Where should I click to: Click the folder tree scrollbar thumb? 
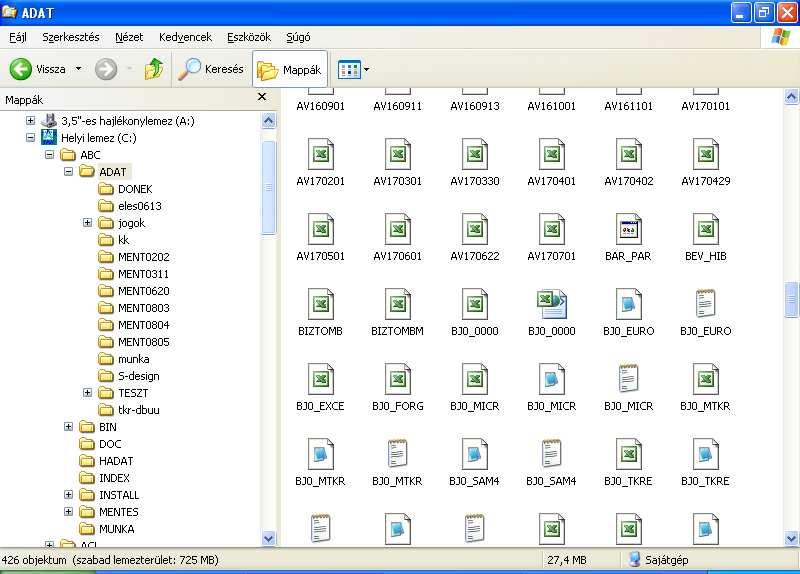(x=268, y=187)
